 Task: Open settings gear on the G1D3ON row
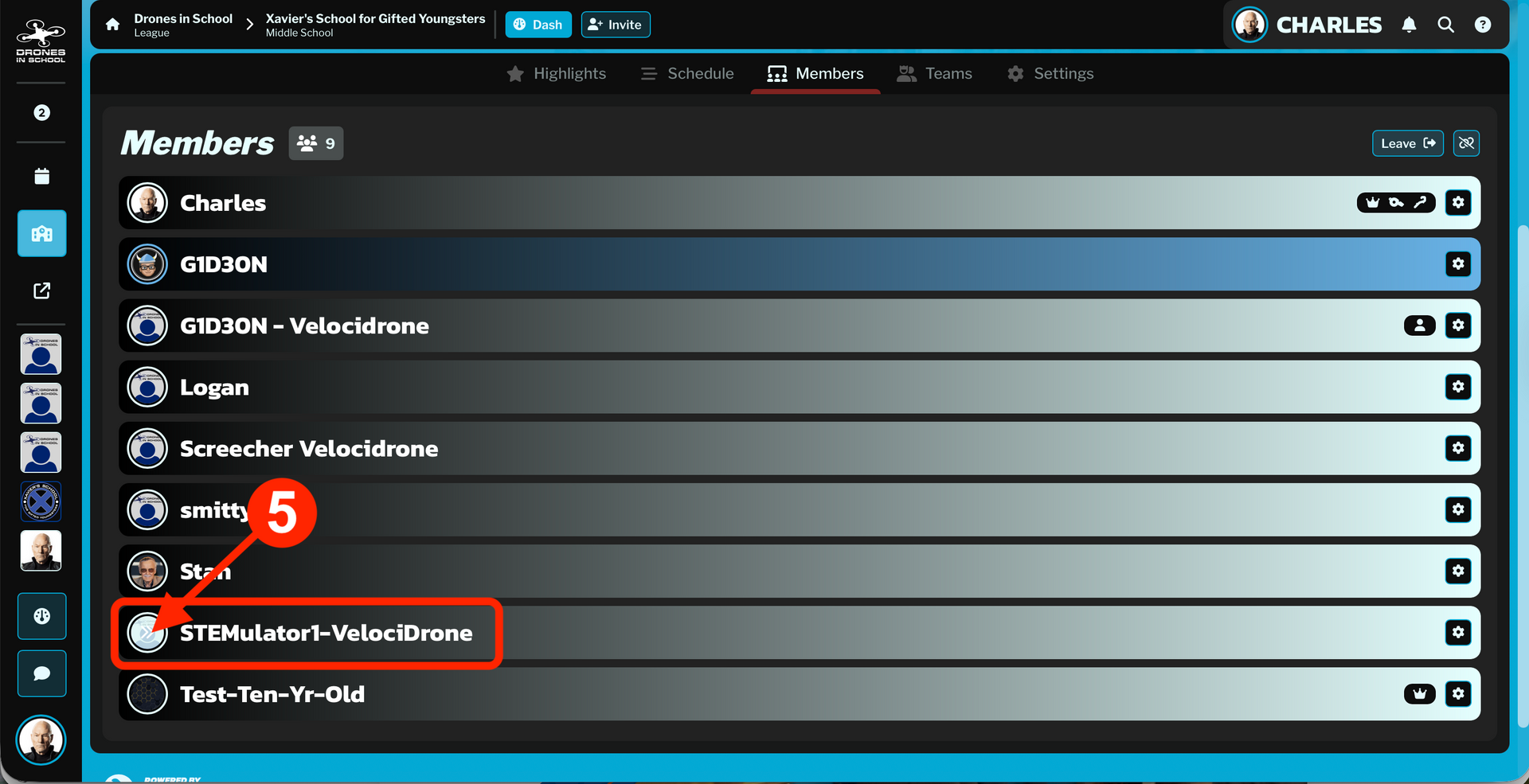point(1458,263)
